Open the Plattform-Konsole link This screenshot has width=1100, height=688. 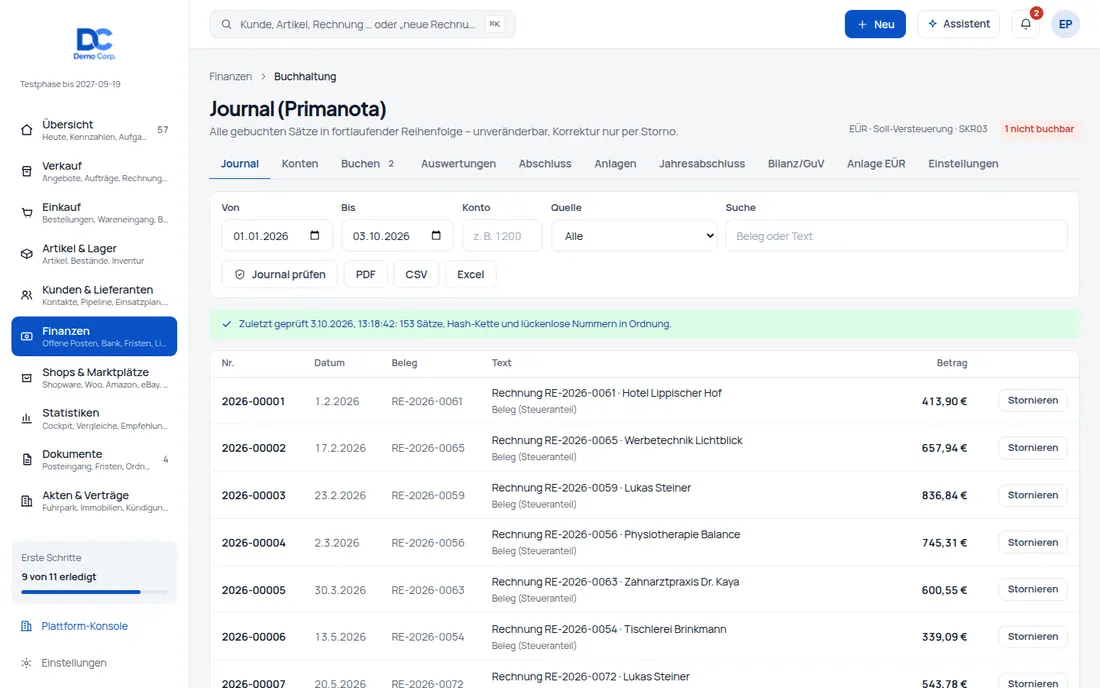click(84, 626)
